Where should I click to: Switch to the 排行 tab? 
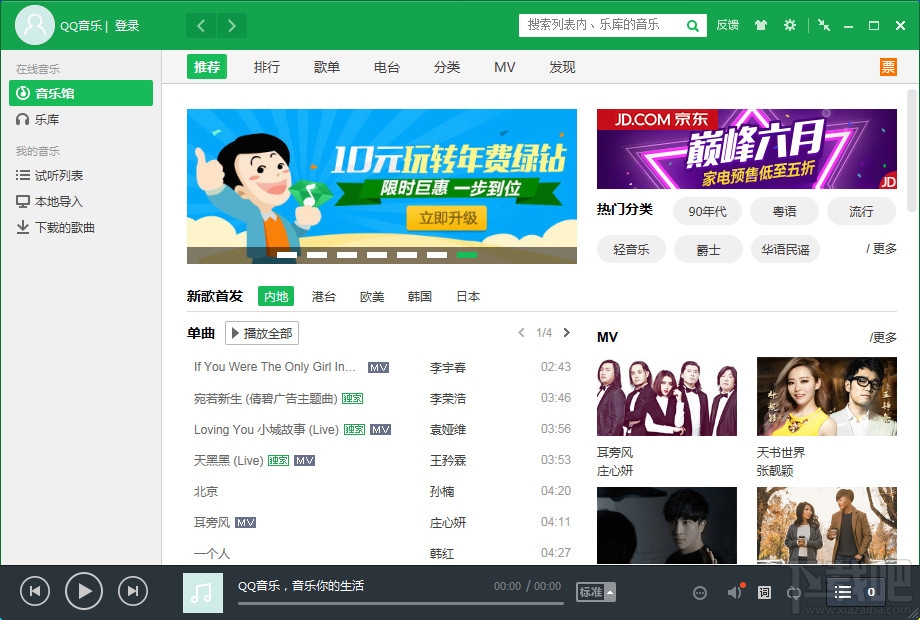[267, 67]
